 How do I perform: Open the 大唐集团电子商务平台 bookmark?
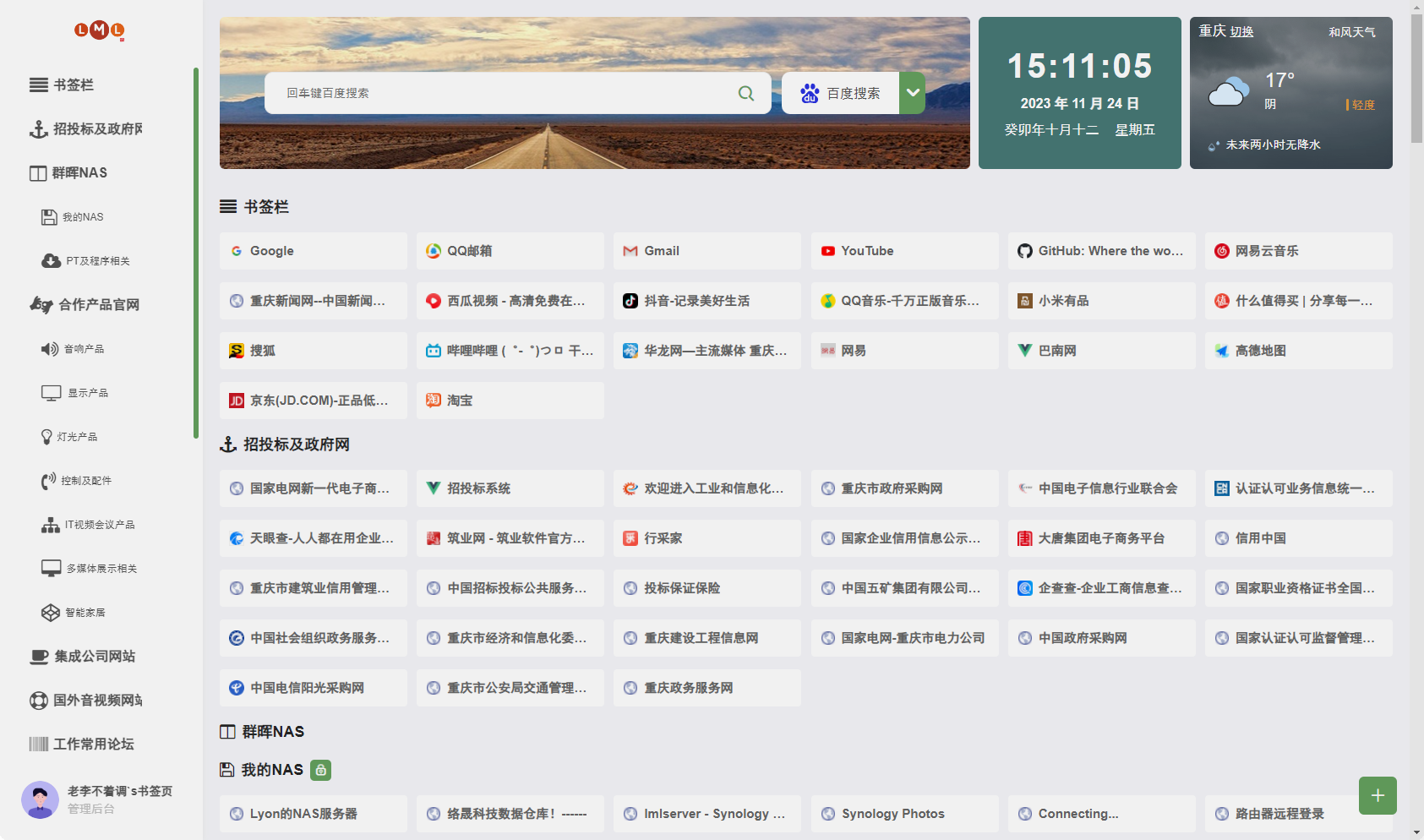1102,538
